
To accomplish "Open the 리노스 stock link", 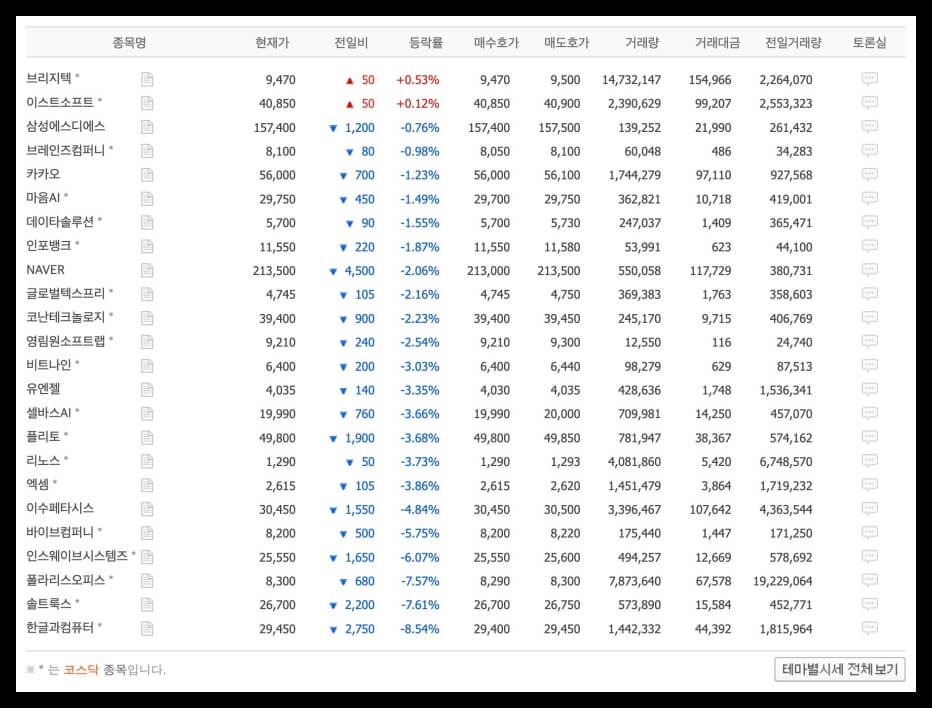I will tap(43, 461).
